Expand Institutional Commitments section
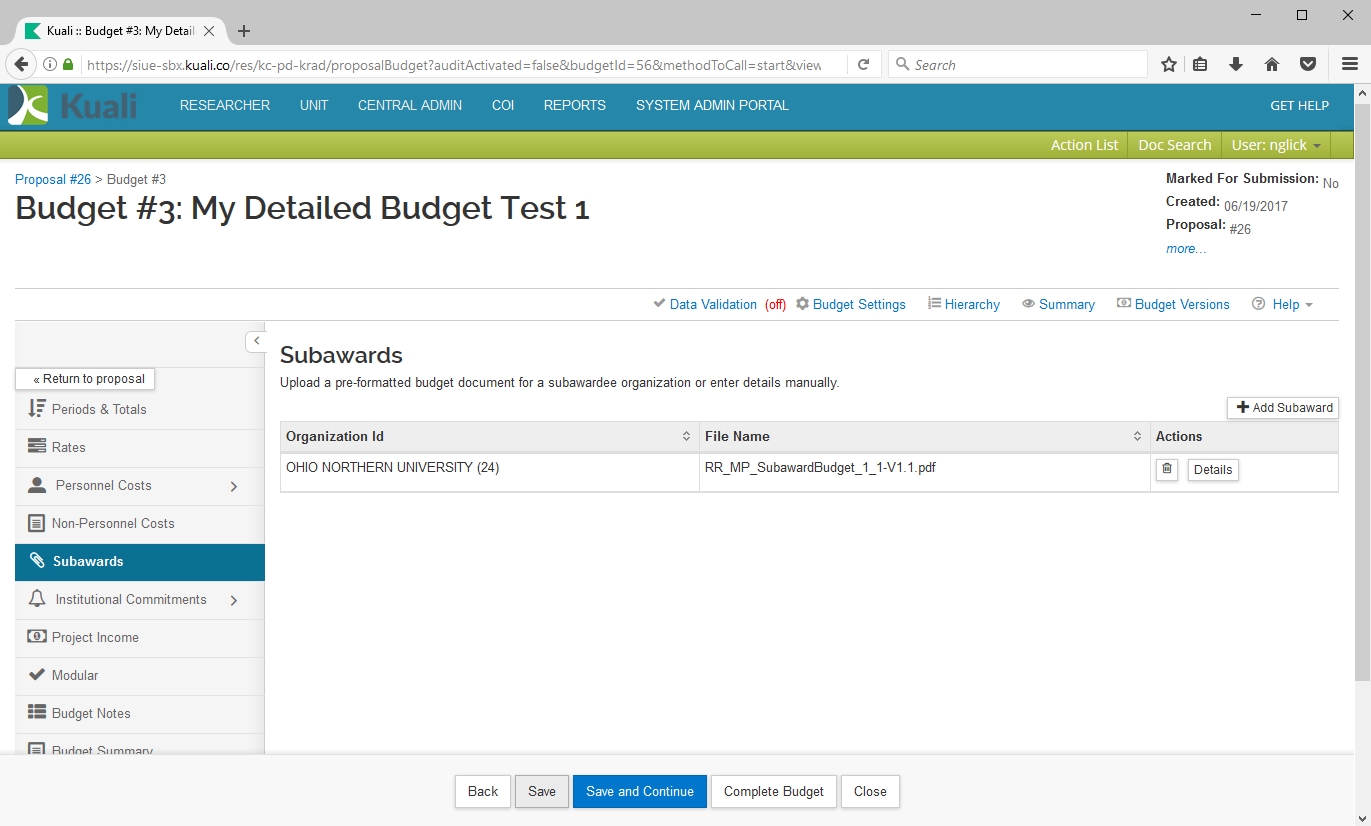Screen dimensions: 1371x826 (x=234, y=600)
